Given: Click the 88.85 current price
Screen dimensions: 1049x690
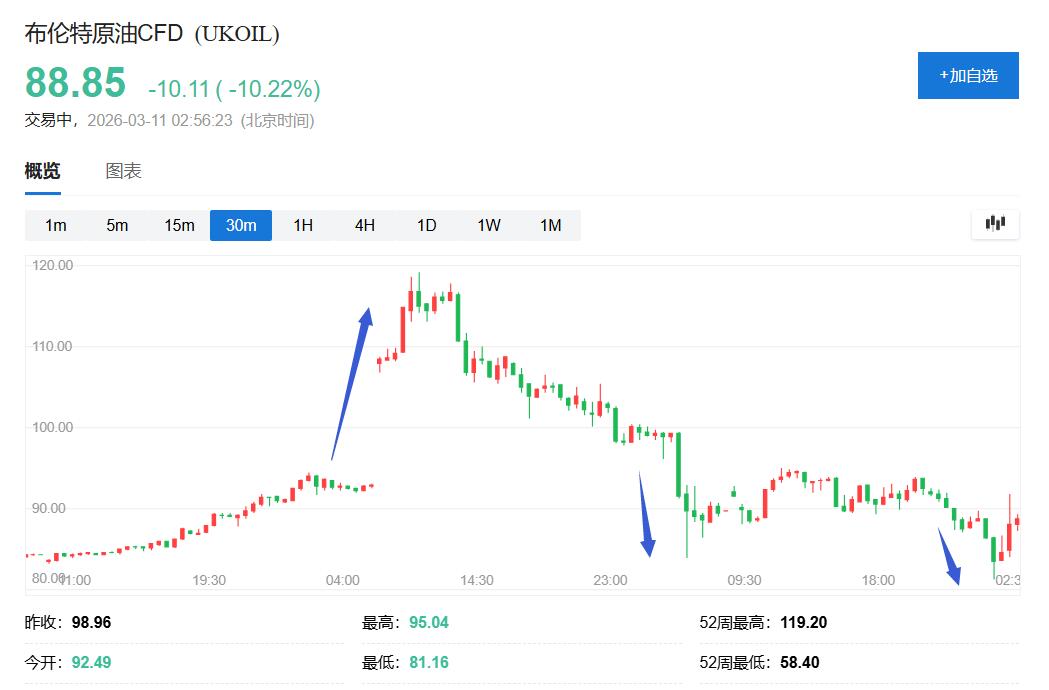Looking at the screenshot, I should (x=76, y=83).
